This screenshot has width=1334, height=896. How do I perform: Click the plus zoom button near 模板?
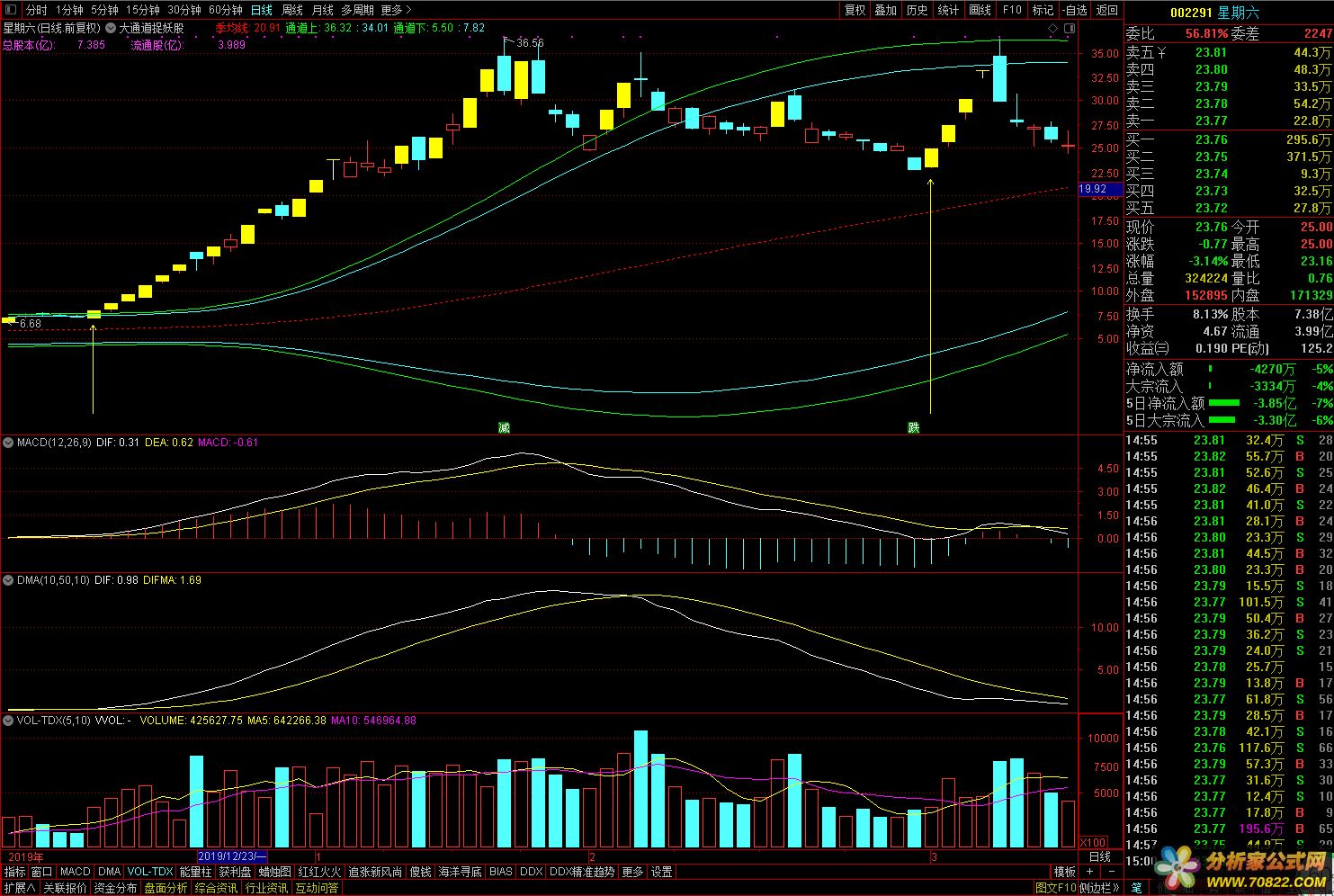[x=1090, y=872]
